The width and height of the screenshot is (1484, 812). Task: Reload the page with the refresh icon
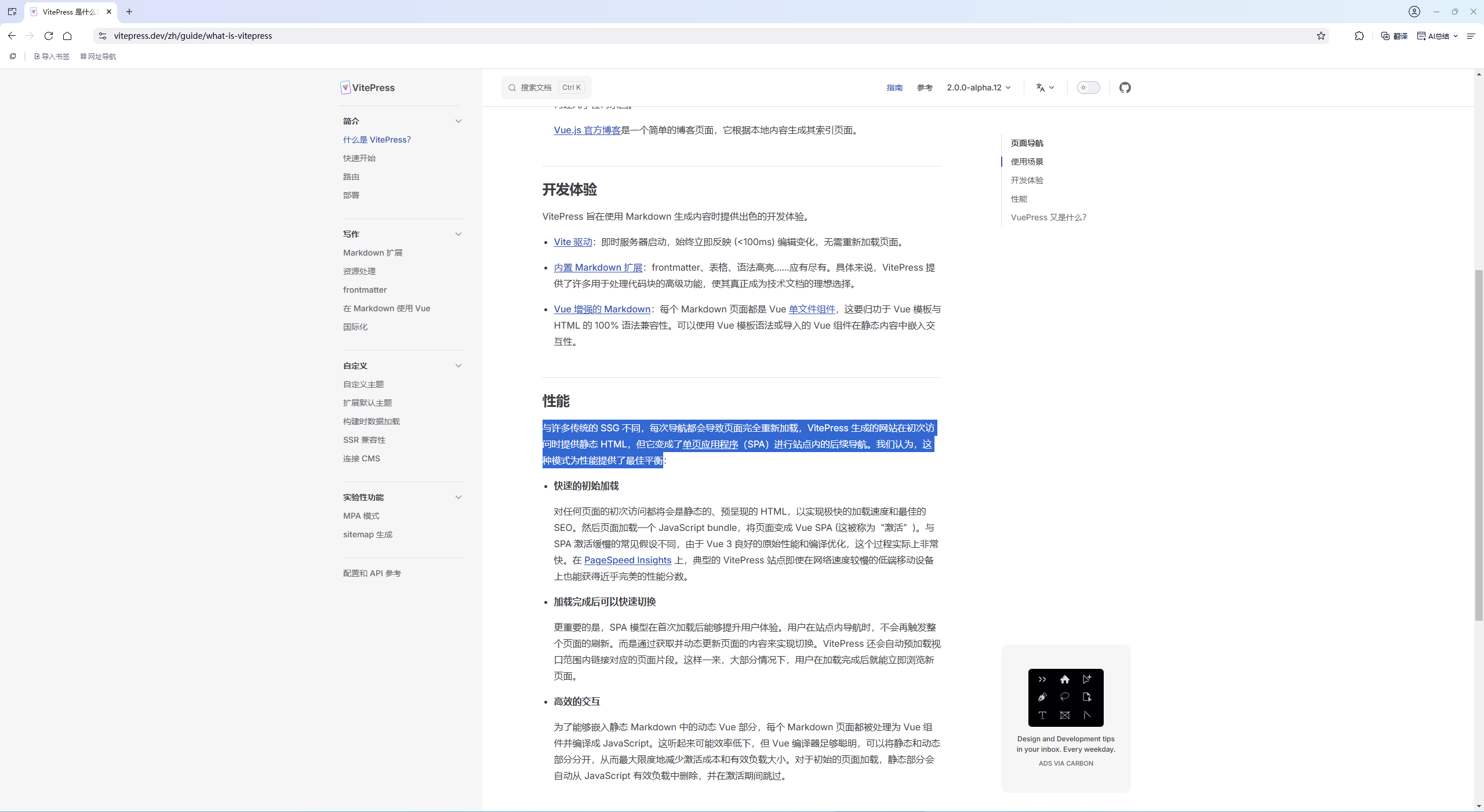(x=49, y=36)
